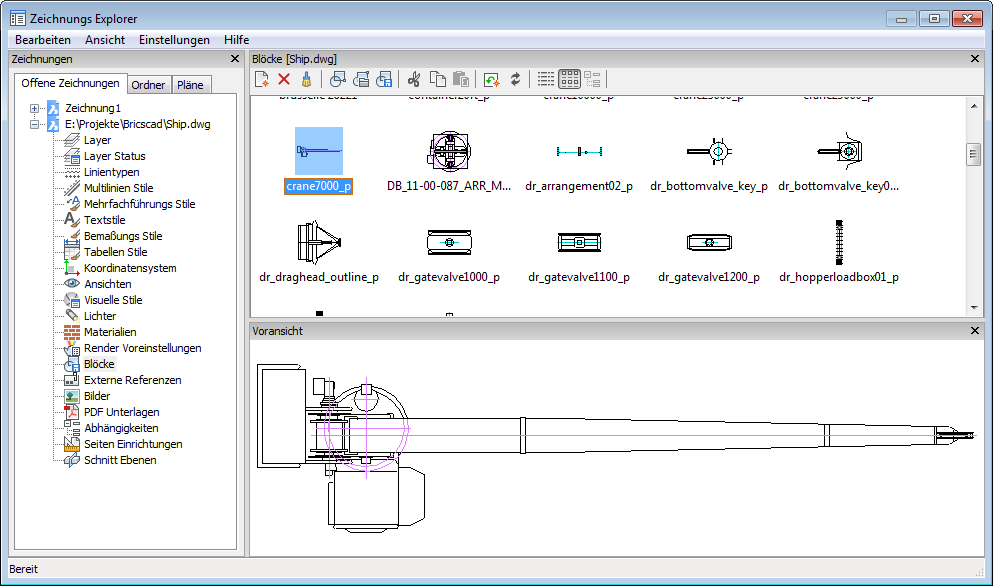Switch to the Ordner tab
This screenshot has width=993, height=586.
pyautogui.click(x=148, y=84)
